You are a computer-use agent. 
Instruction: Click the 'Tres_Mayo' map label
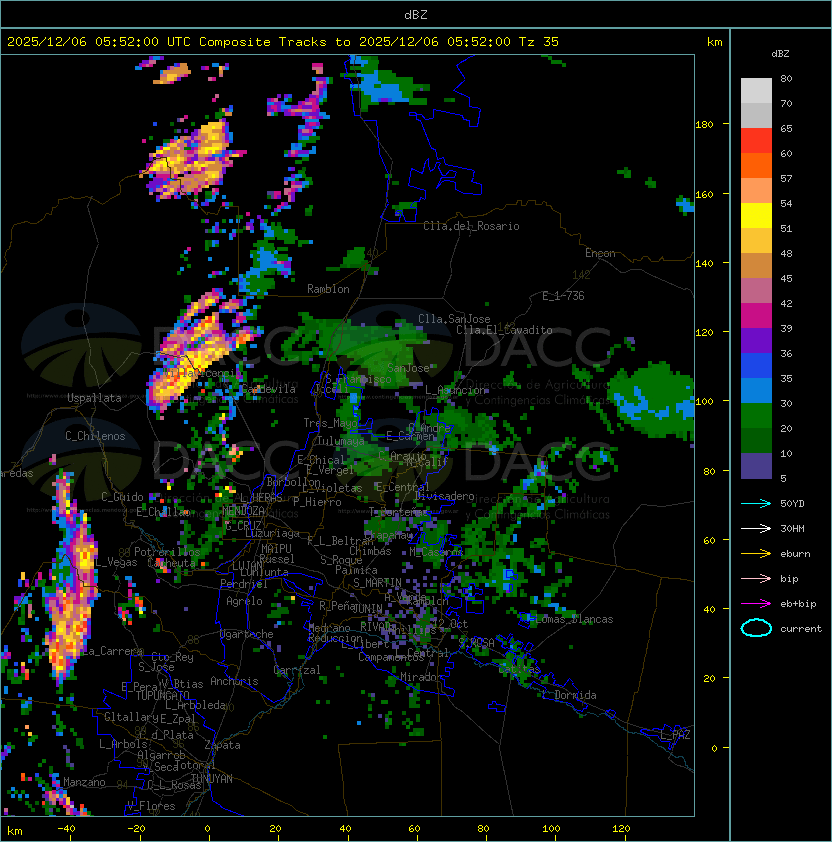(x=330, y=423)
